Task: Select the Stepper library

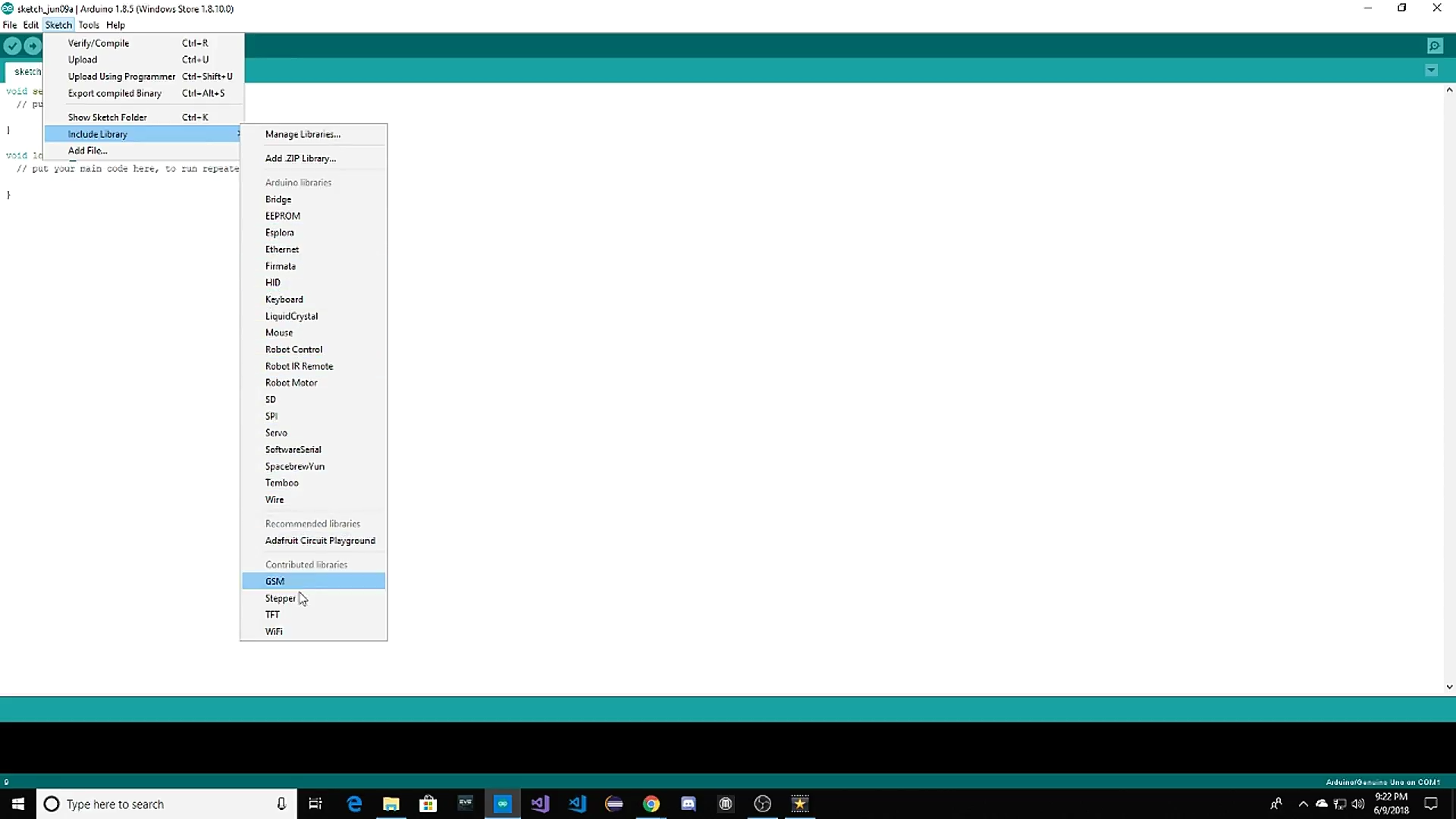Action: (x=280, y=598)
